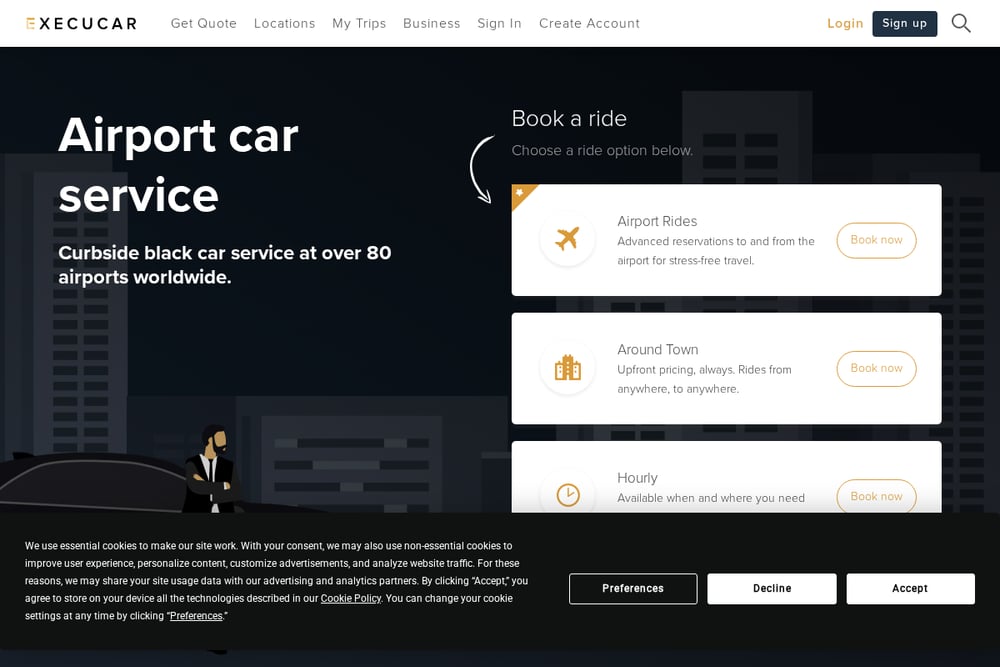The image size is (1000, 667).
Task: Decline non-essential cookies
Action: (x=772, y=589)
